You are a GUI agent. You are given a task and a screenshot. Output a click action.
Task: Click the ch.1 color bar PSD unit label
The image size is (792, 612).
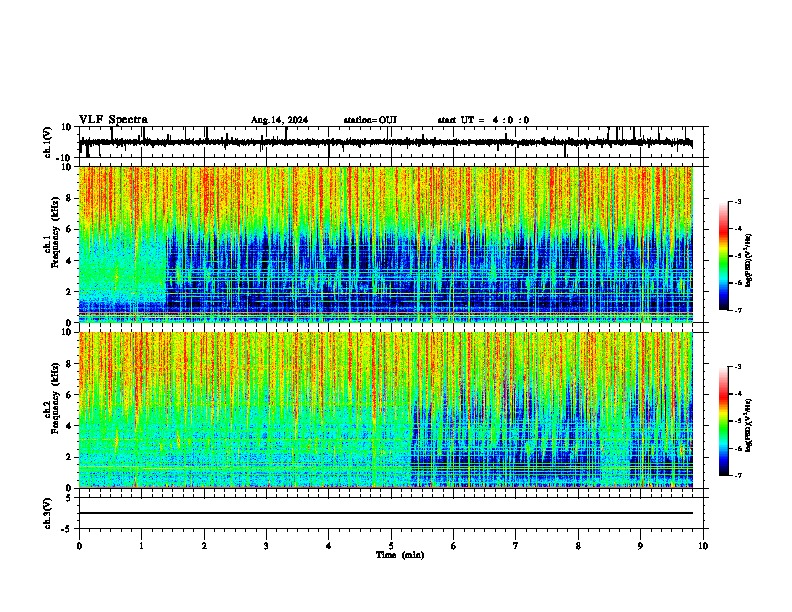[x=749, y=260]
